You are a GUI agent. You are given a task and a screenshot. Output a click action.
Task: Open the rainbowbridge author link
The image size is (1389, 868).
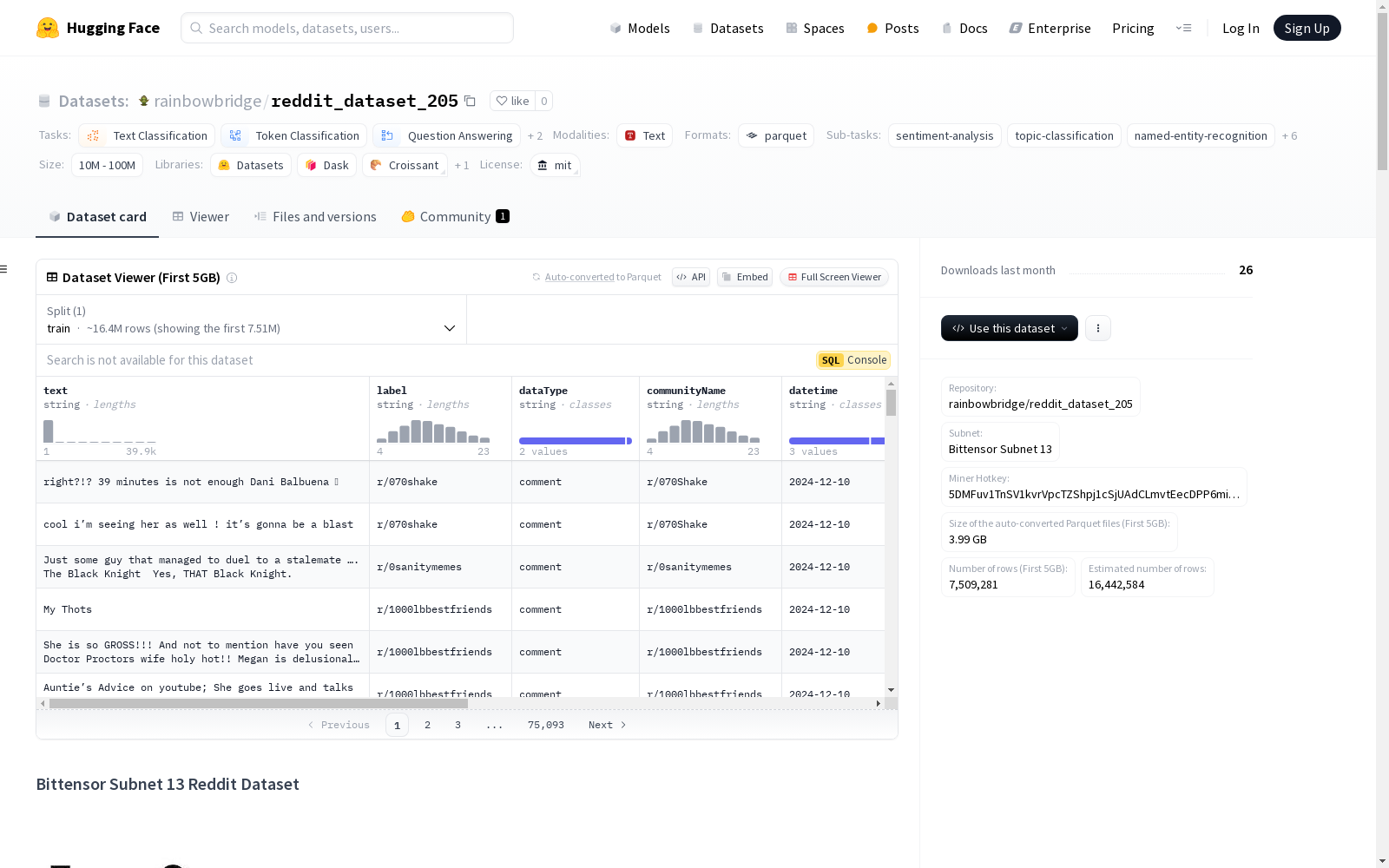pos(207,101)
